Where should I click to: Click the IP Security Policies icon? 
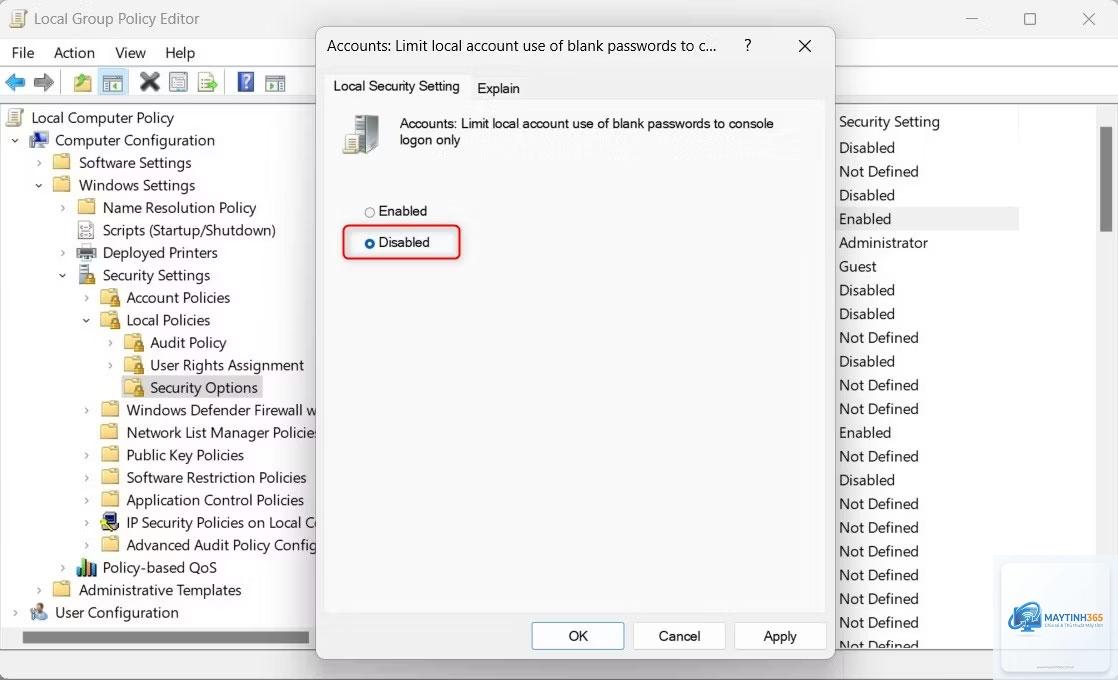click(110, 522)
